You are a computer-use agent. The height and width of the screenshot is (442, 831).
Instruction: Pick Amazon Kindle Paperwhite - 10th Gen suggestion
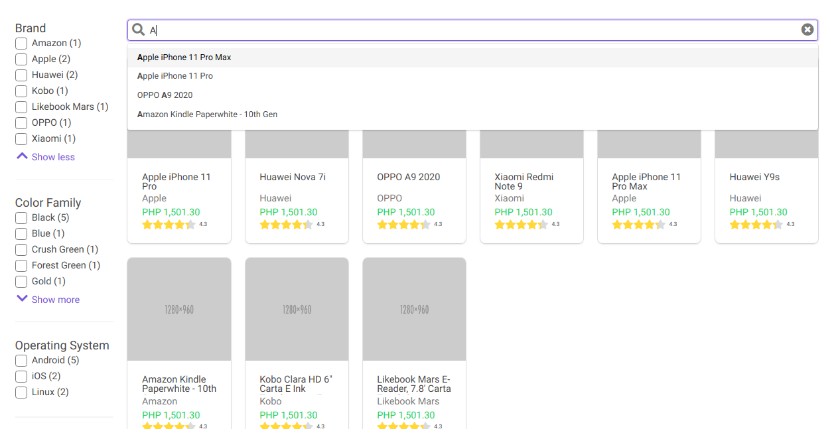coord(472,114)
